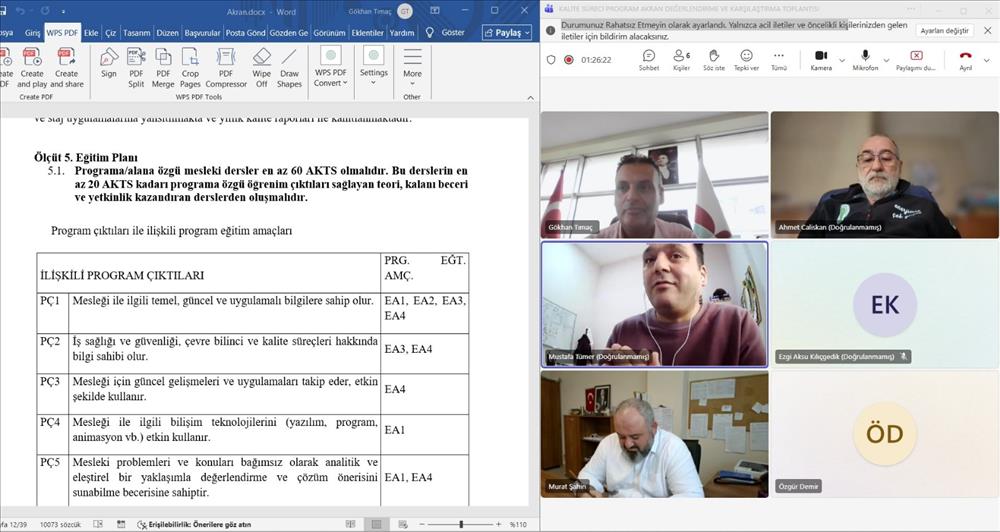Click the Ayarları değiştir button
The height and width of the screenshot is (532, 1000).
coord(944,31)
